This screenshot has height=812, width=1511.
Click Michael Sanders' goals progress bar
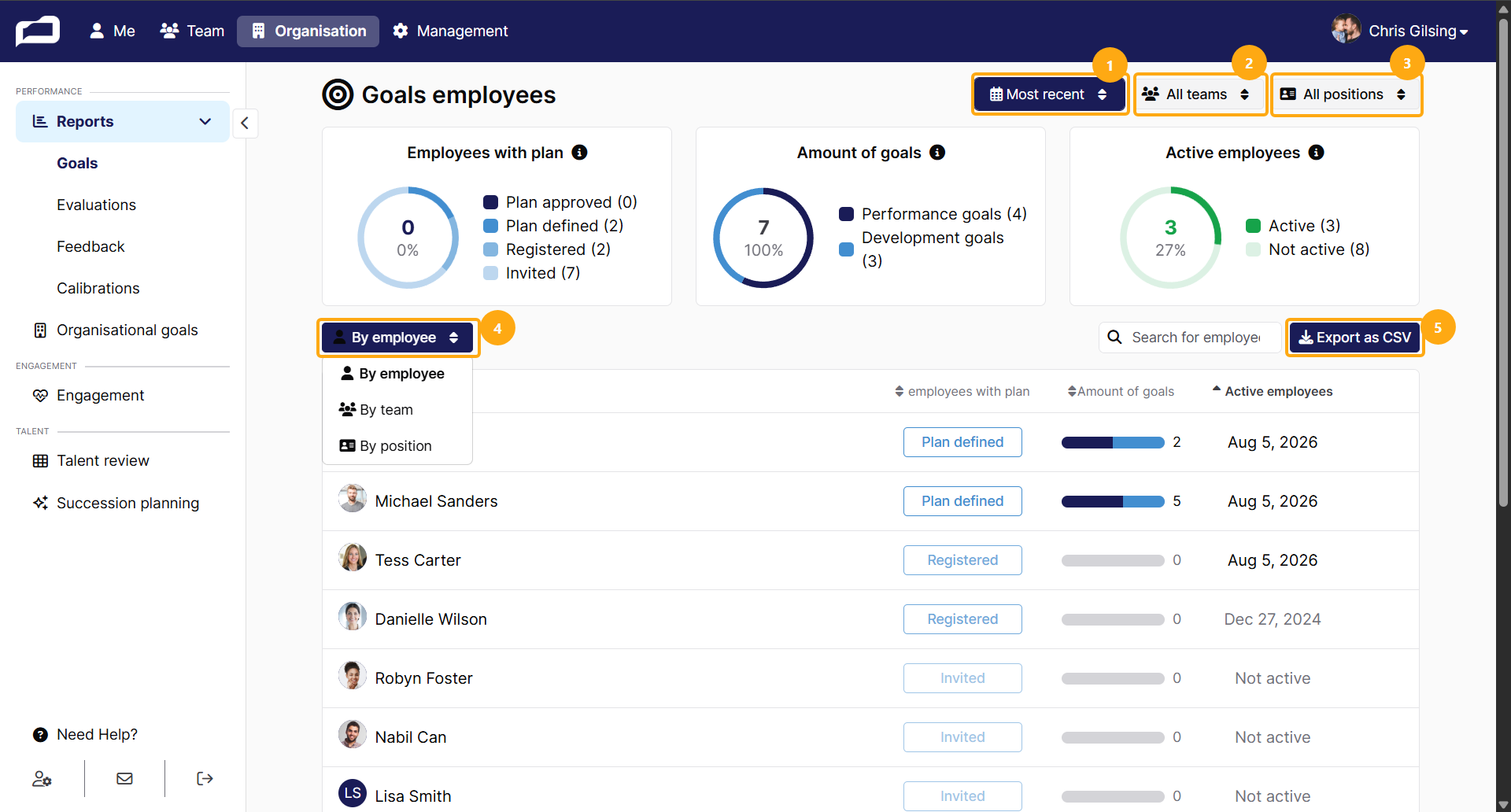pos(1112,502)
